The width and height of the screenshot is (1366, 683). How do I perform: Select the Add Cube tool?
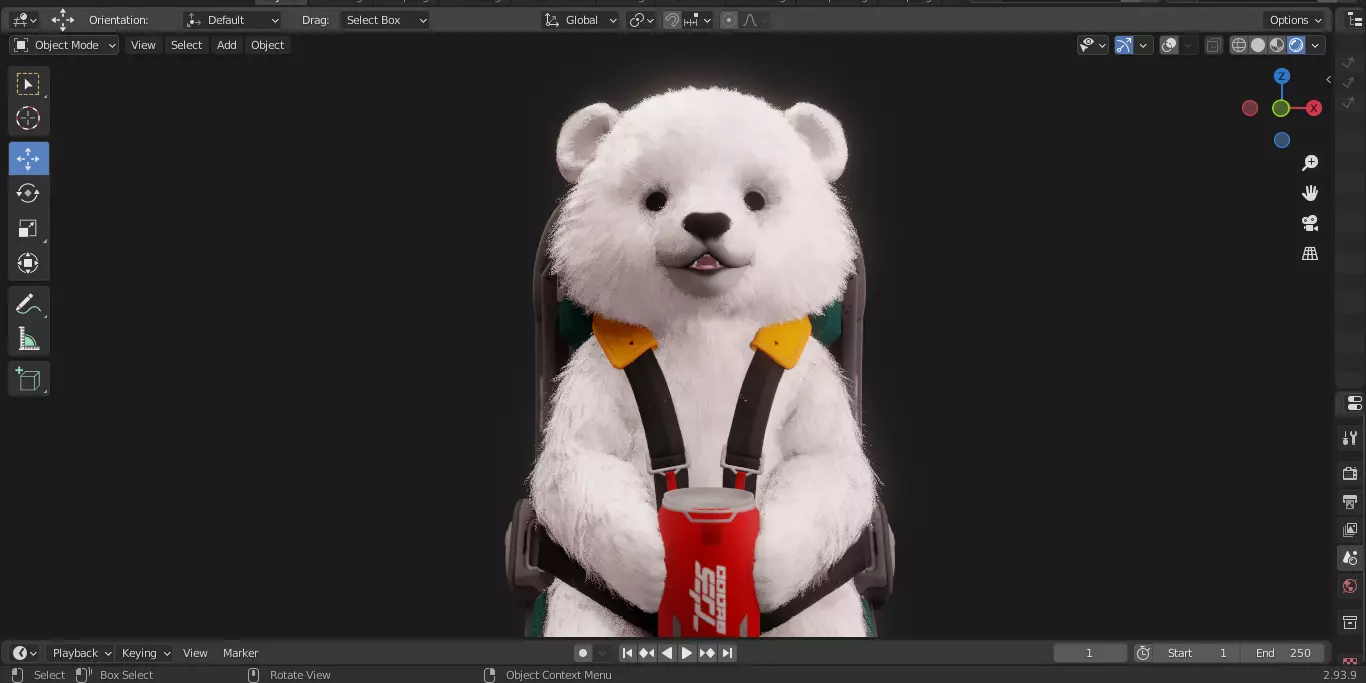(28, 379)
